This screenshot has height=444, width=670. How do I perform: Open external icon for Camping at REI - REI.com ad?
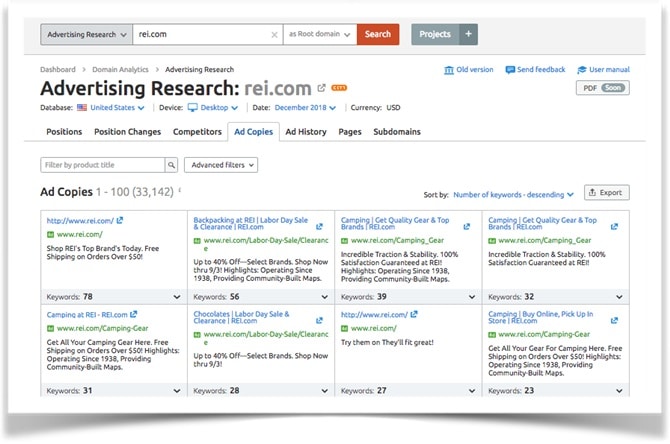click(133, 314)
